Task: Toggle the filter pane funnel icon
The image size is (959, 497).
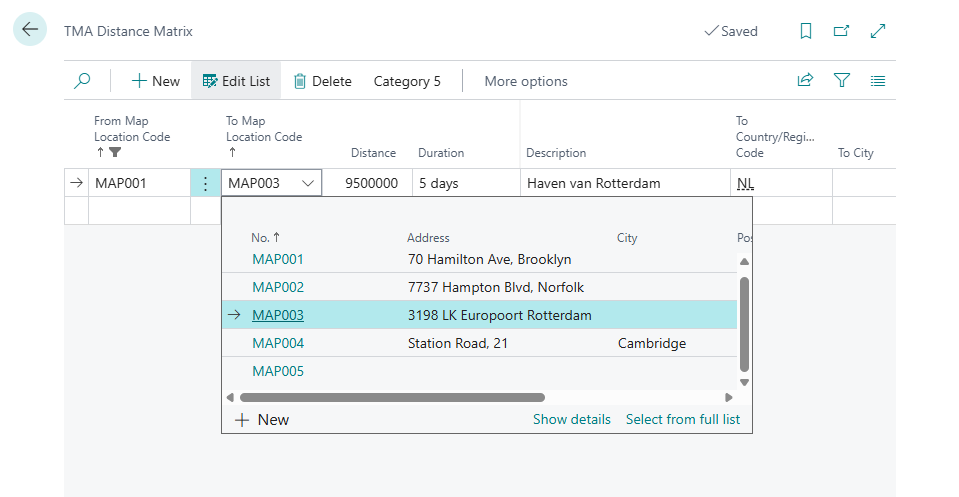Action: (842, 81)
